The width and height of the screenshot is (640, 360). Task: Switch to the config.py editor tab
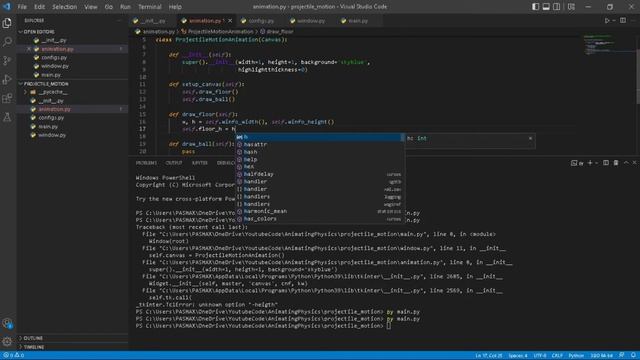pos(260,20)
